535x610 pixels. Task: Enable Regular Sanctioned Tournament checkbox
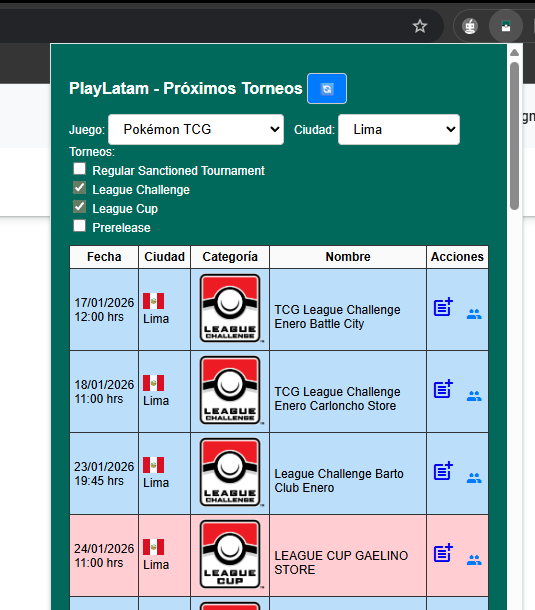[x=80, y=169]
